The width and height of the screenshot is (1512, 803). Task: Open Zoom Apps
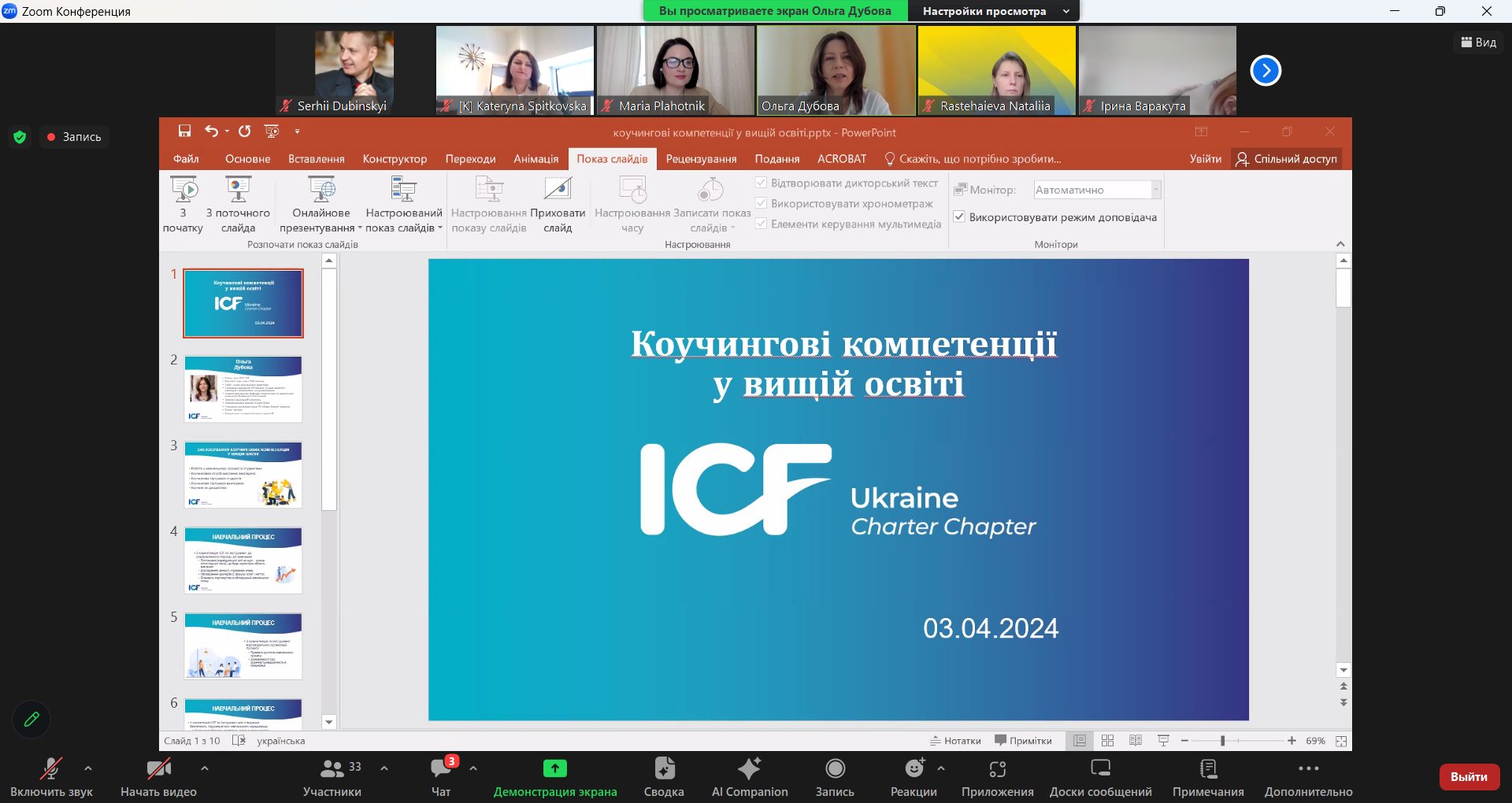(x=998, y=777)
